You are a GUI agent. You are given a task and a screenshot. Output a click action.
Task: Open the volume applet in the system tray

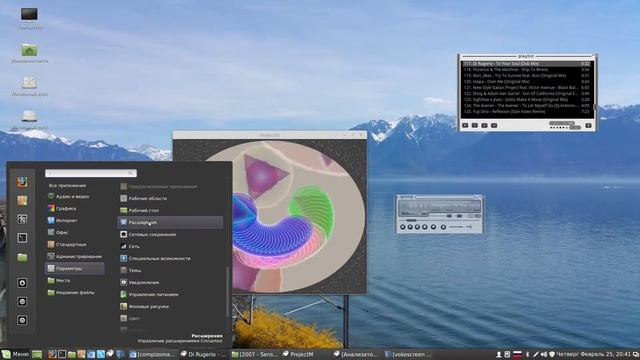pos(544,354)
